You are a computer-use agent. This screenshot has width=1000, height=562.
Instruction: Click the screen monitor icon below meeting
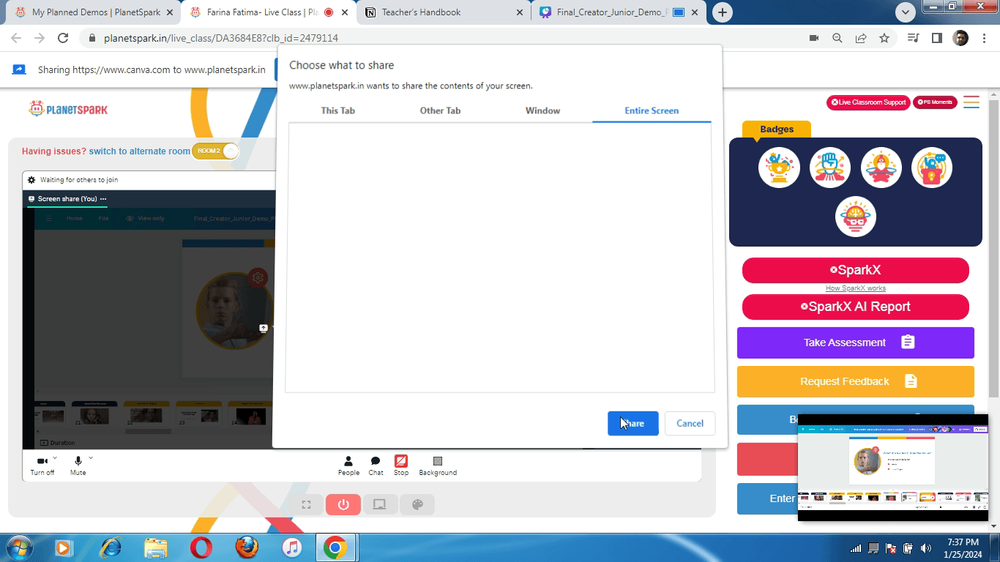click(379, 505)
